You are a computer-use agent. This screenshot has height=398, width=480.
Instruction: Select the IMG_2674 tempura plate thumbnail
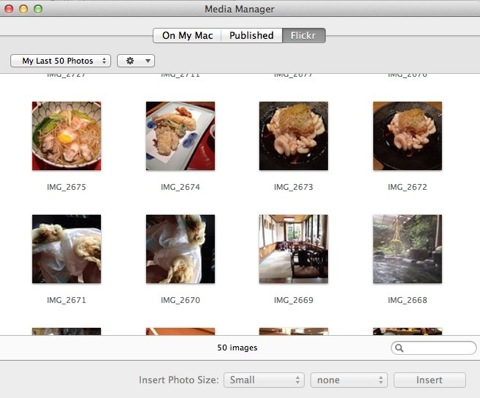coord(180,136)
